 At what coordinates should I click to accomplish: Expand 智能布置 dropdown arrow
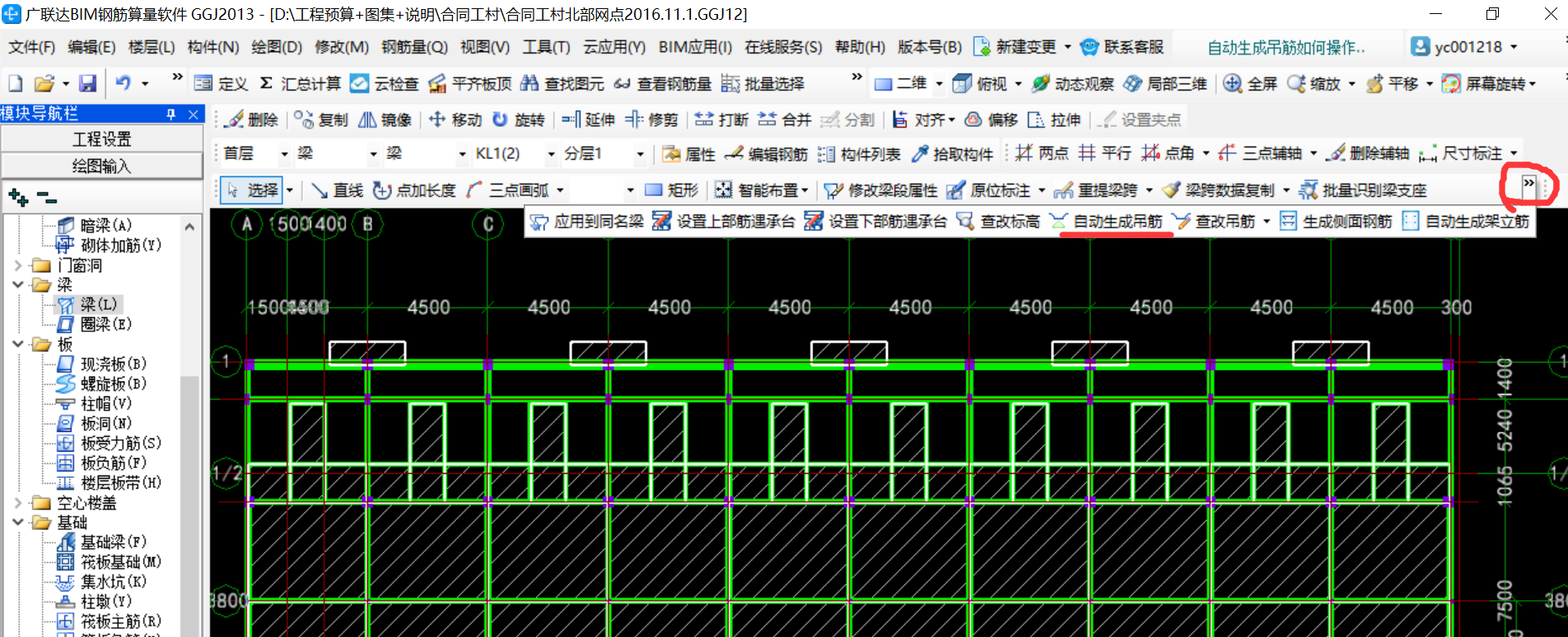(x=805, y=190)
